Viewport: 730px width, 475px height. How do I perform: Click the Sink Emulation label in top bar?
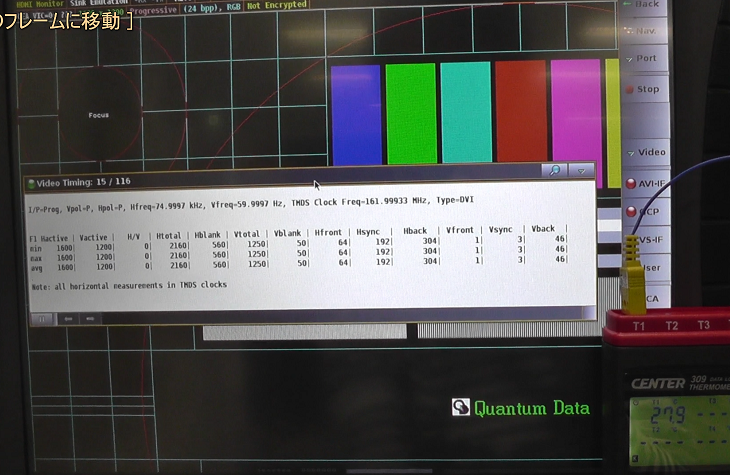(x=99, y=3)
